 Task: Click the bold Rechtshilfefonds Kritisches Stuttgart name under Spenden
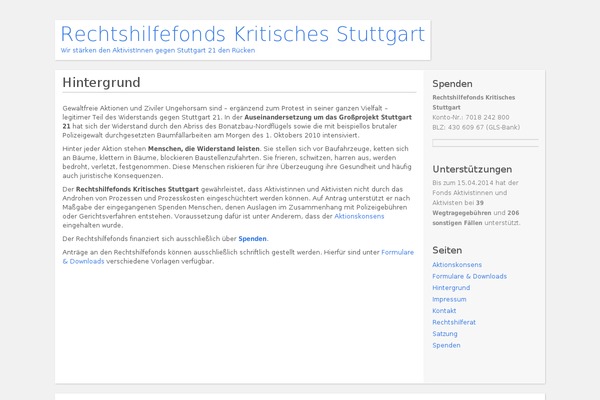pyautogui.click(x=474, y=103)
